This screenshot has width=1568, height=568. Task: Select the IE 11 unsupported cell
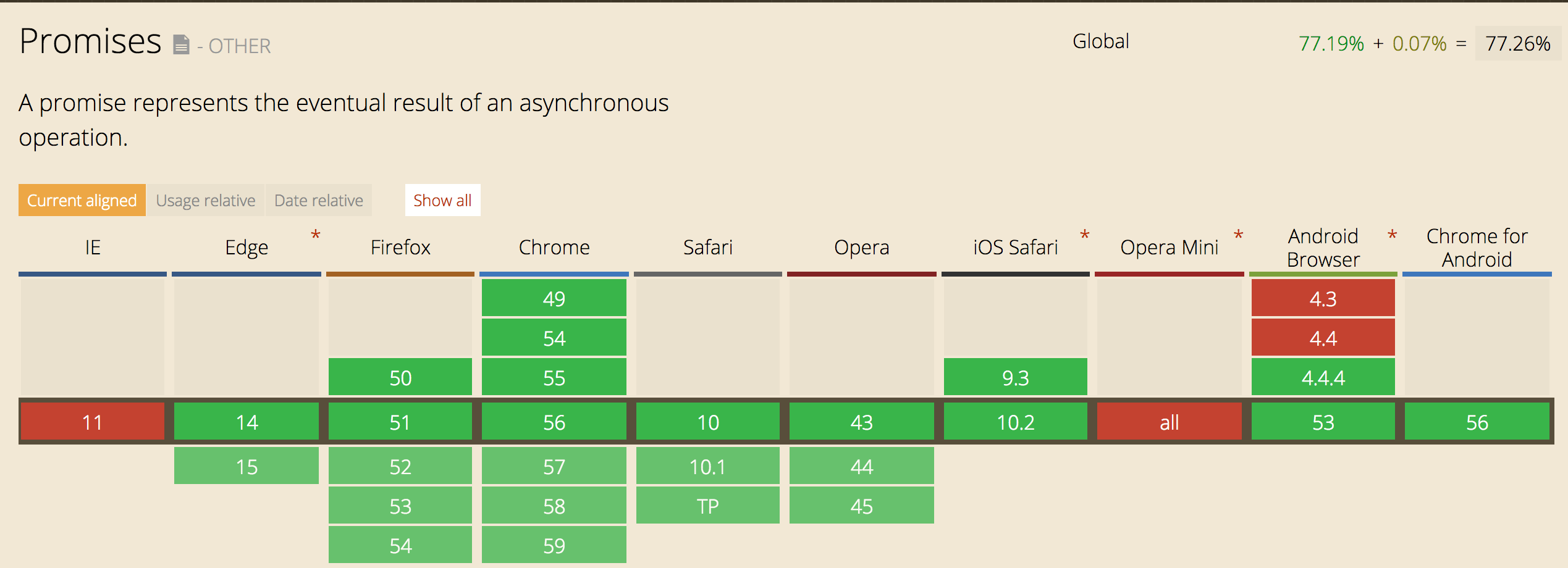pos(93,422)
